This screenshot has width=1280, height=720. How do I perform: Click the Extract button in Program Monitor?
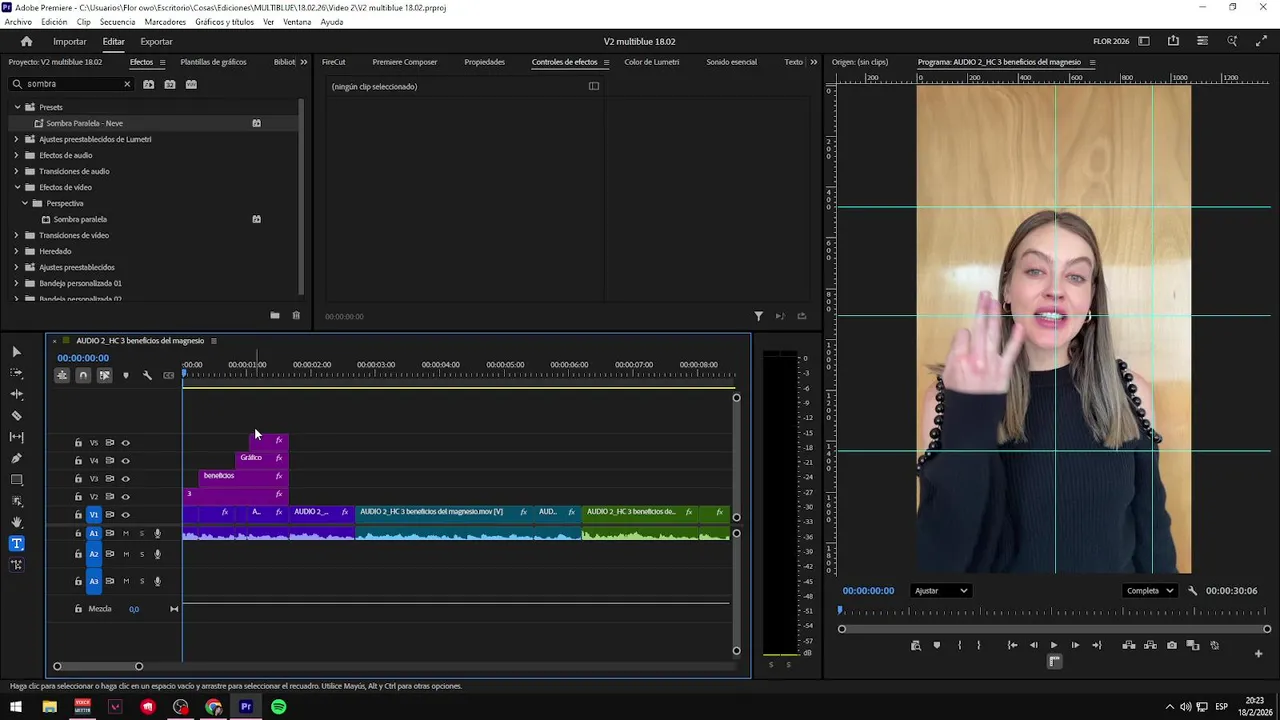pyautogui.click(x=1150, y=645)
